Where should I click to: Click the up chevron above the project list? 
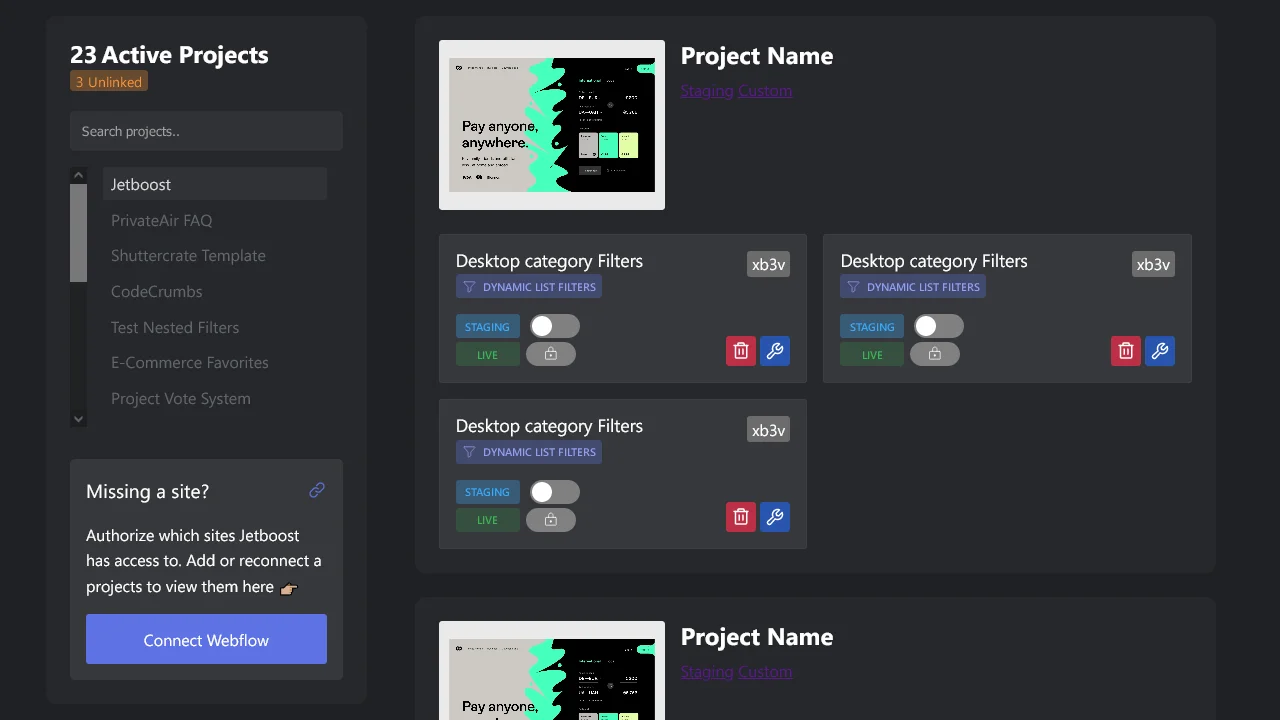[78, 174]
